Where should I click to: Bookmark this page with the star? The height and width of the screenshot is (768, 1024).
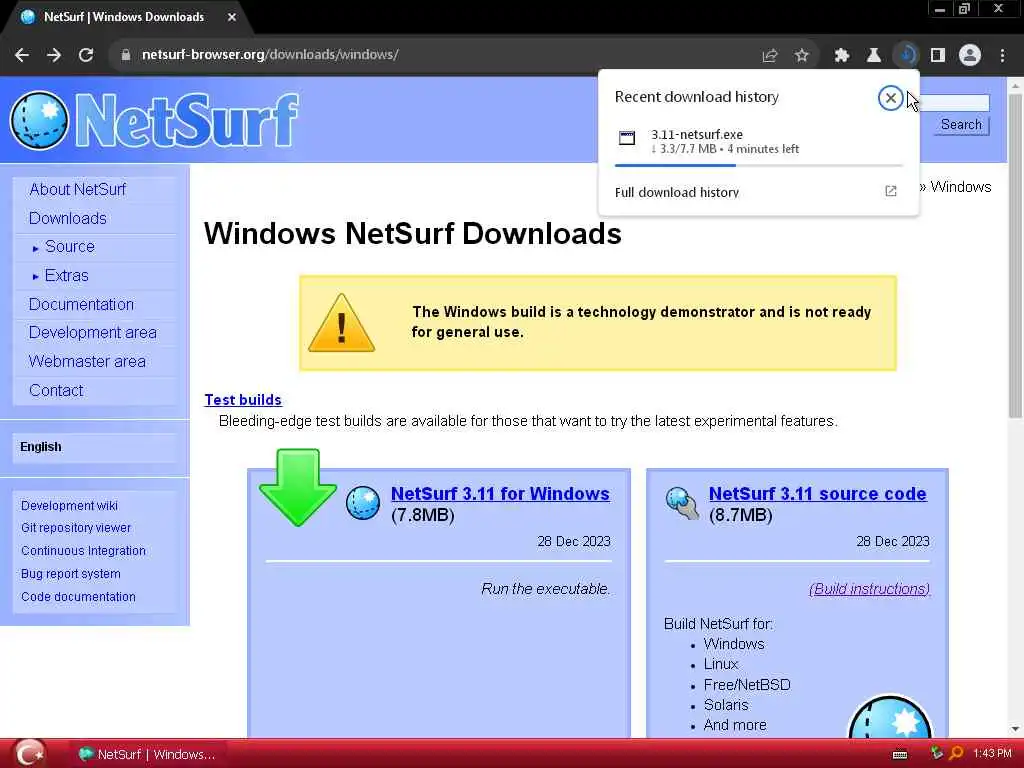(802, 56)
